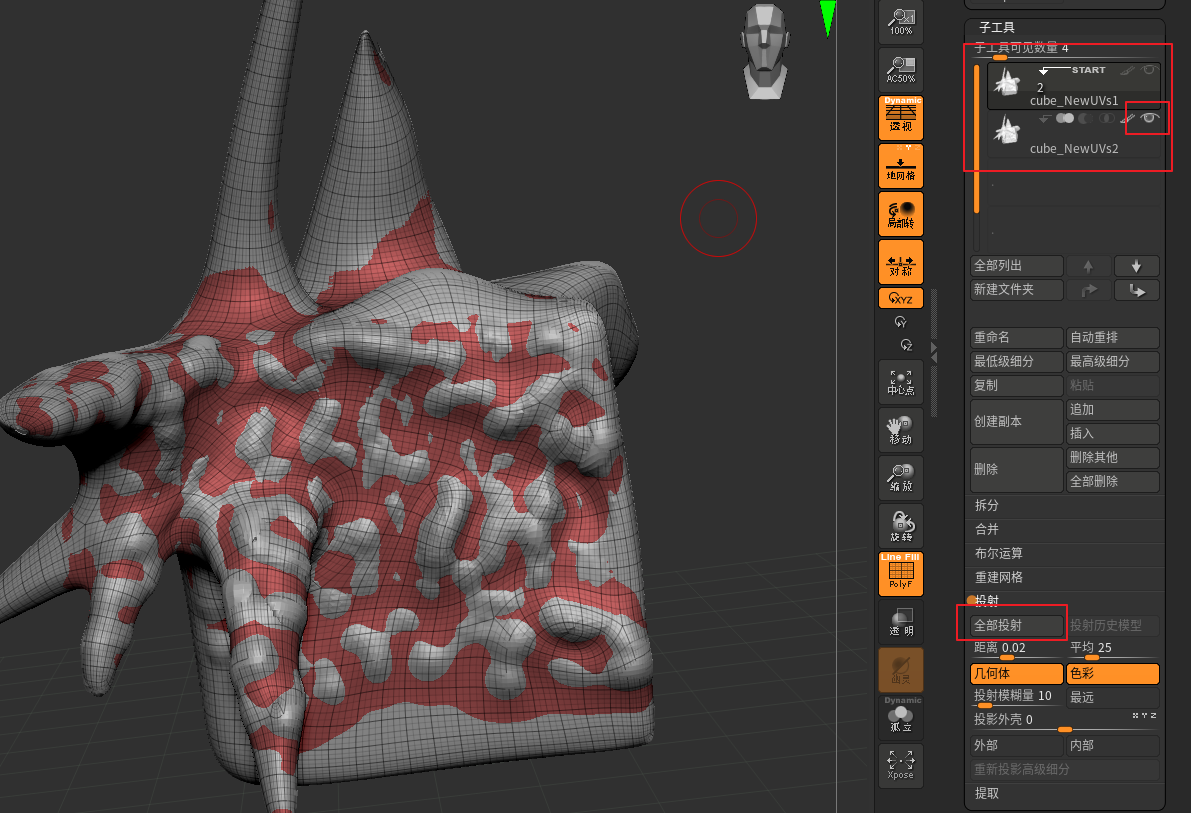
Task: Select the Zoom (缩放) canvas tool
Action: (x=901, y=478)
